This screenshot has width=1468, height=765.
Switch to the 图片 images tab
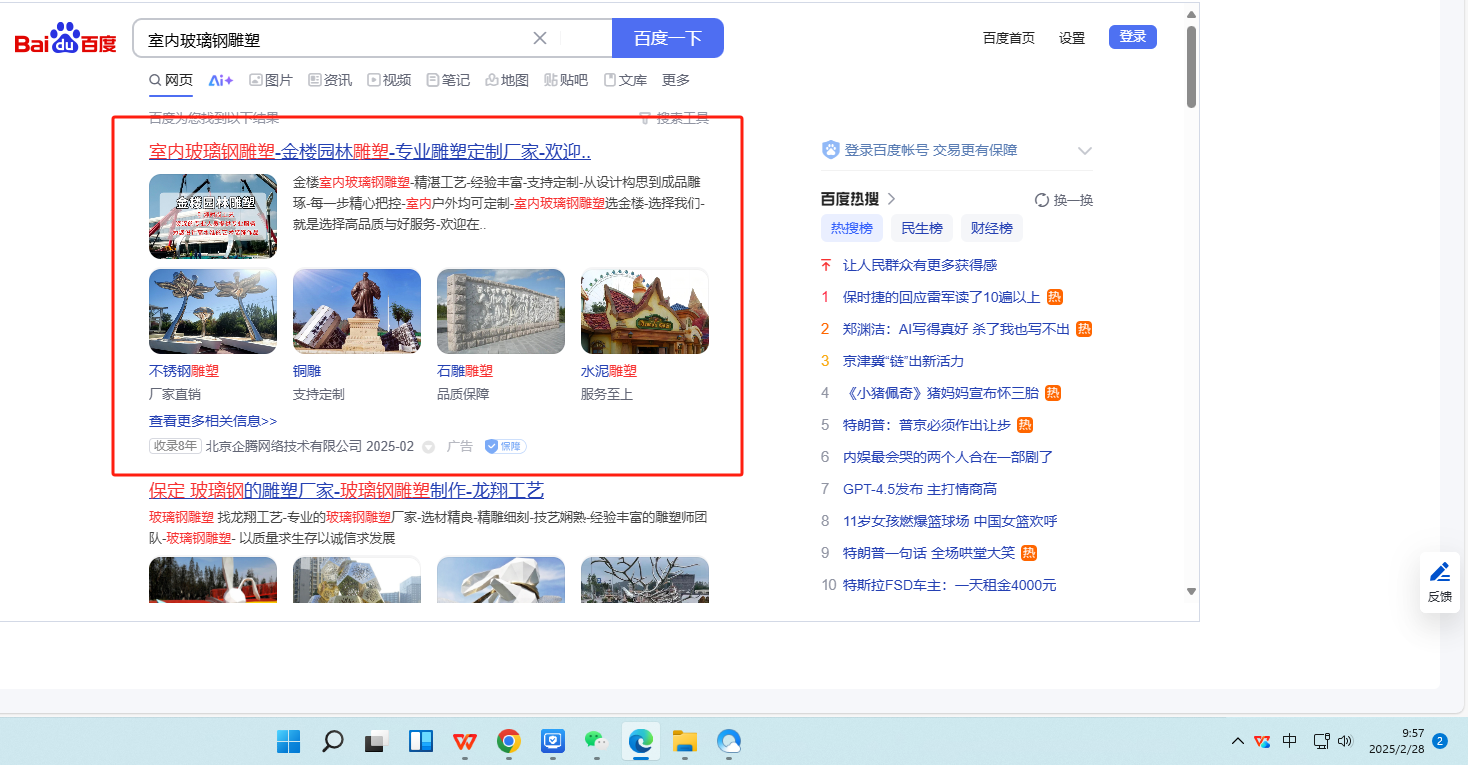pyautogui.click(x=271, y=80)
